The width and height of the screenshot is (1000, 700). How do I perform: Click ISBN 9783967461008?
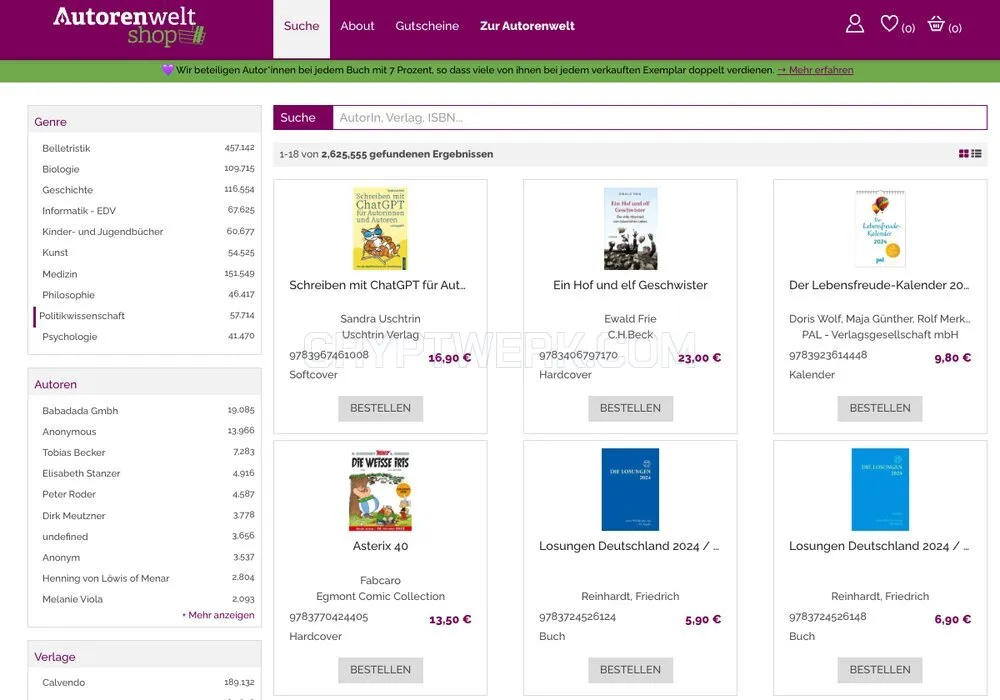(x=329, y=354)
